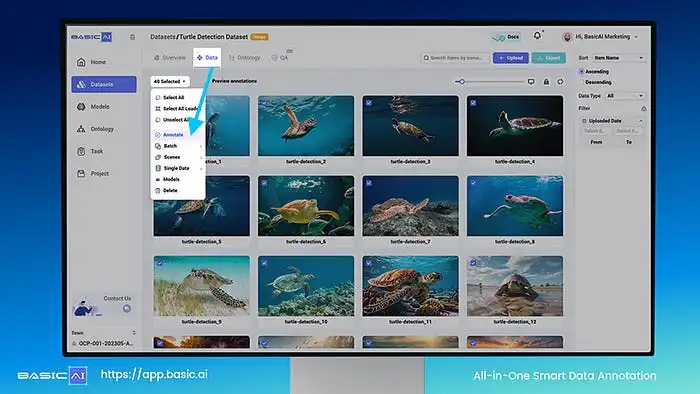Open the Sort Item Name dropdown
The height and width of the screenshot is (394, 700).
coord(619,58)
